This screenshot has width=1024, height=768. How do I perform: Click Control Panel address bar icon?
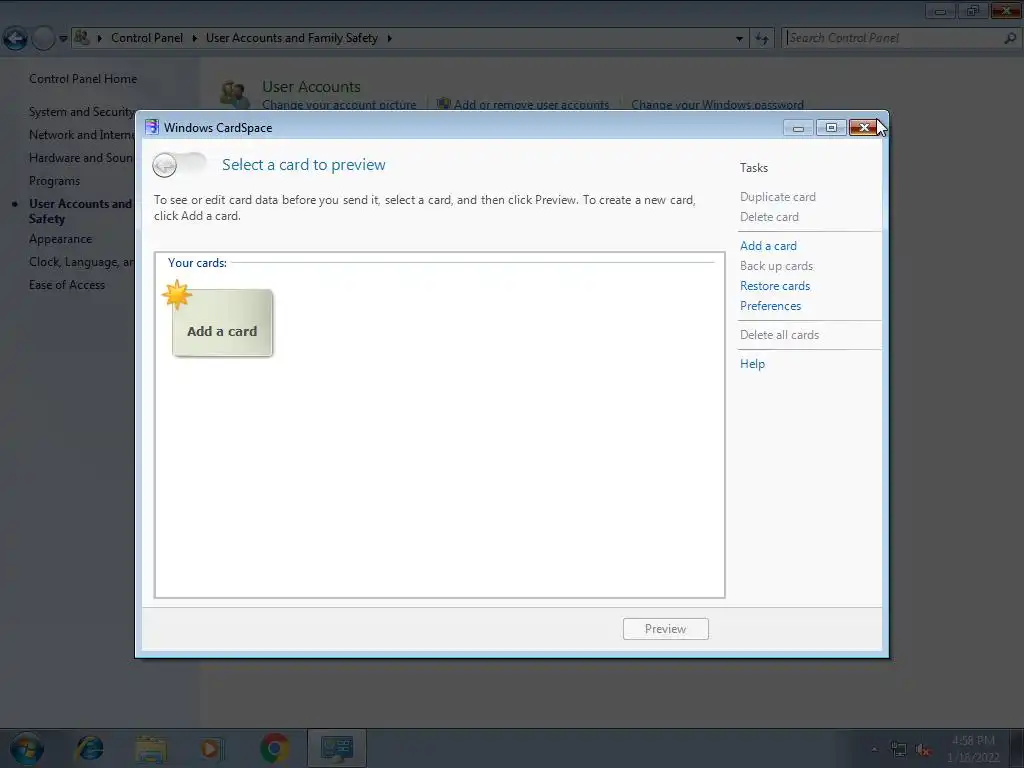coord(82,38)
